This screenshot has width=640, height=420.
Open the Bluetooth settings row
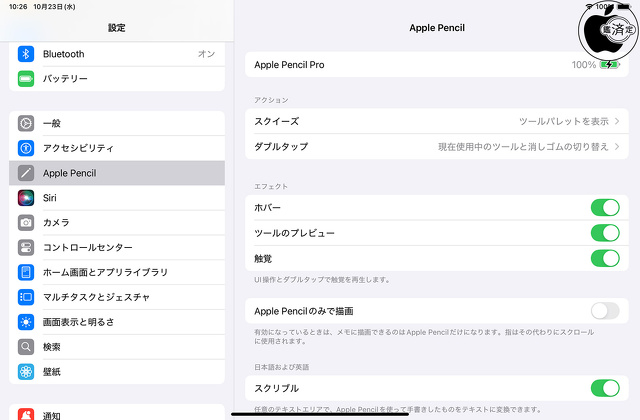(x=117, y=54)
